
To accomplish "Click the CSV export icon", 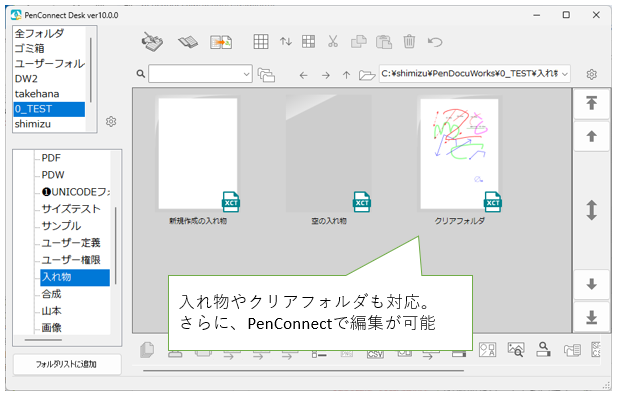I will click(375, 354).
